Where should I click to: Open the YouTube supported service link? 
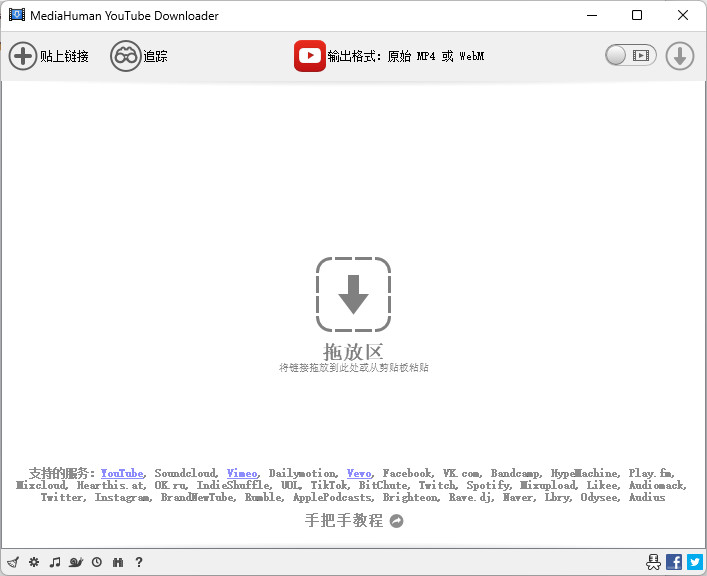coord(122,473)
